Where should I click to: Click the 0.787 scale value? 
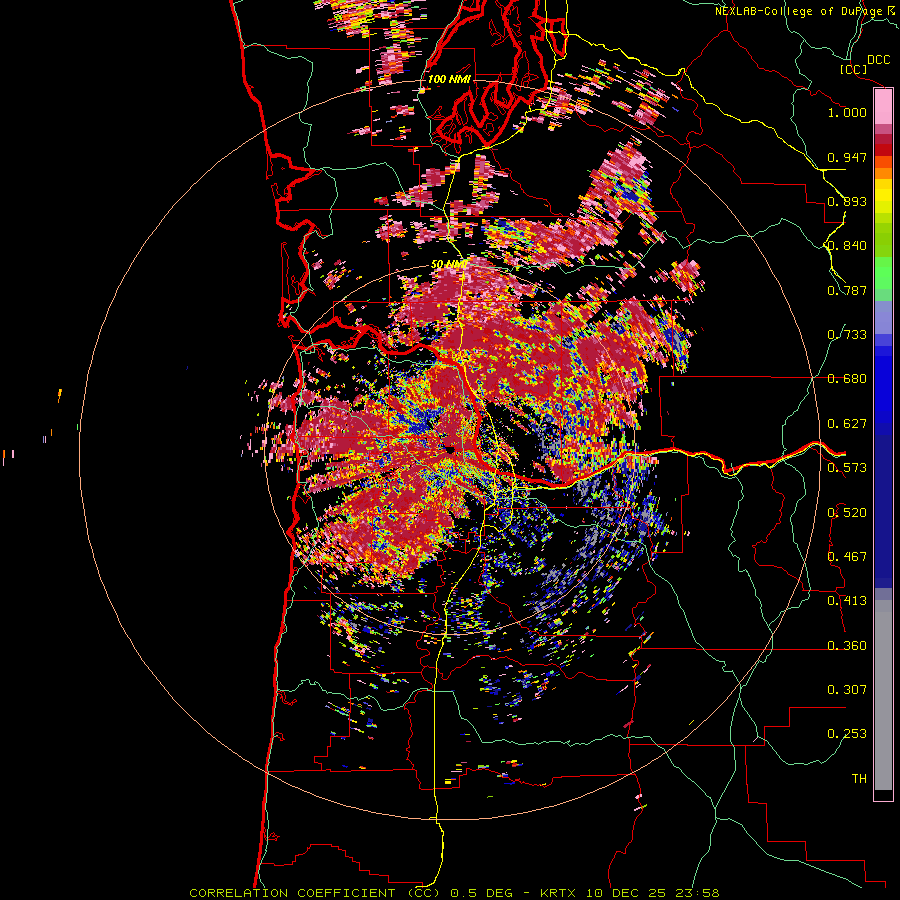pyautogui.click(x=847, y=290)
